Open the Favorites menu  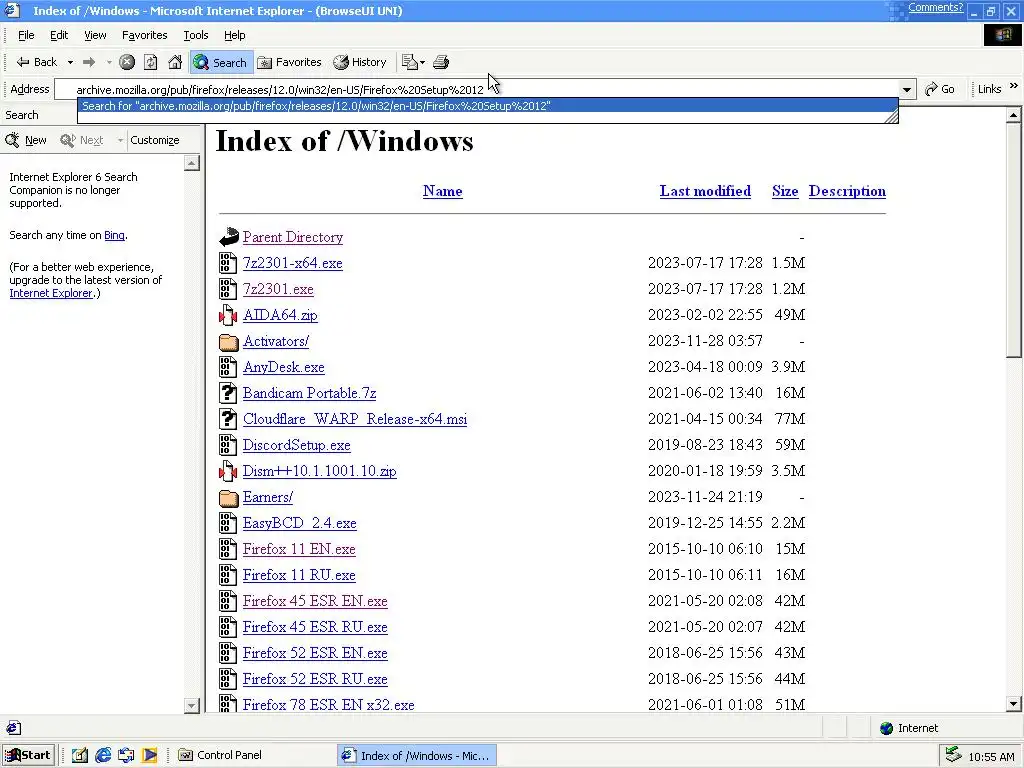pyautogui.click(x=144, y=35)
